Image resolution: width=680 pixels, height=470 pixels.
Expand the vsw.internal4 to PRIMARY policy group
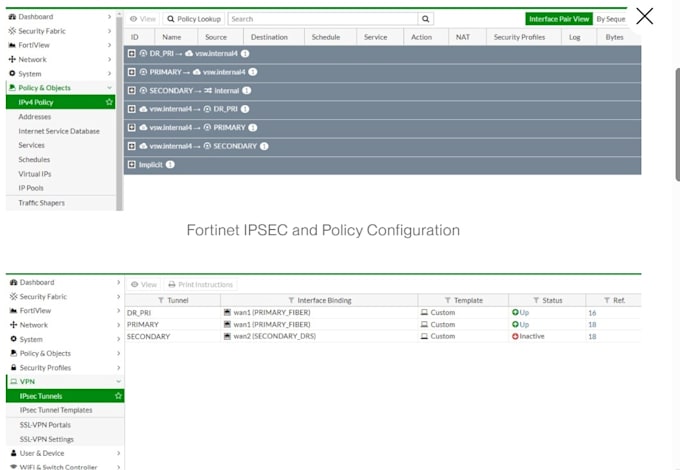[x=132, y=127]
